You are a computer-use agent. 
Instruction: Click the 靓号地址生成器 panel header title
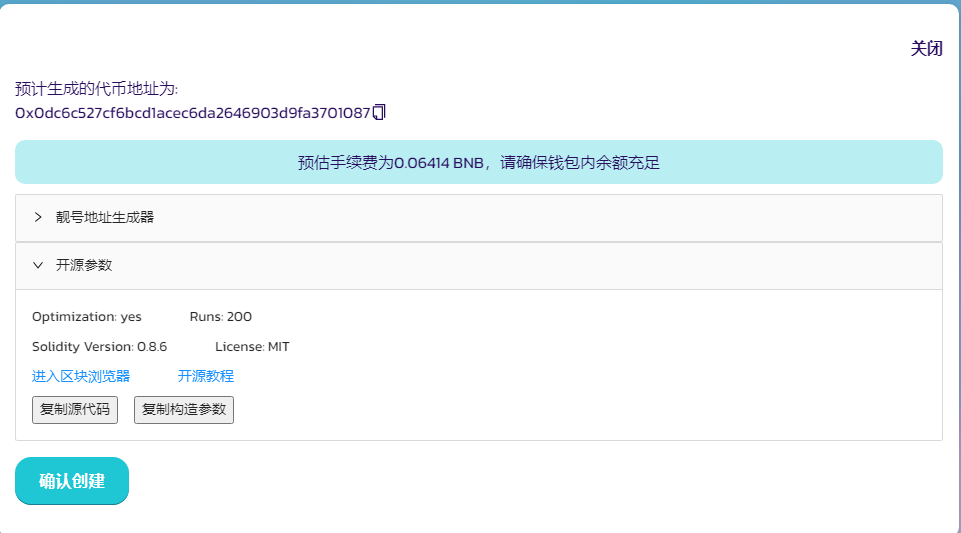click(105, 217)
